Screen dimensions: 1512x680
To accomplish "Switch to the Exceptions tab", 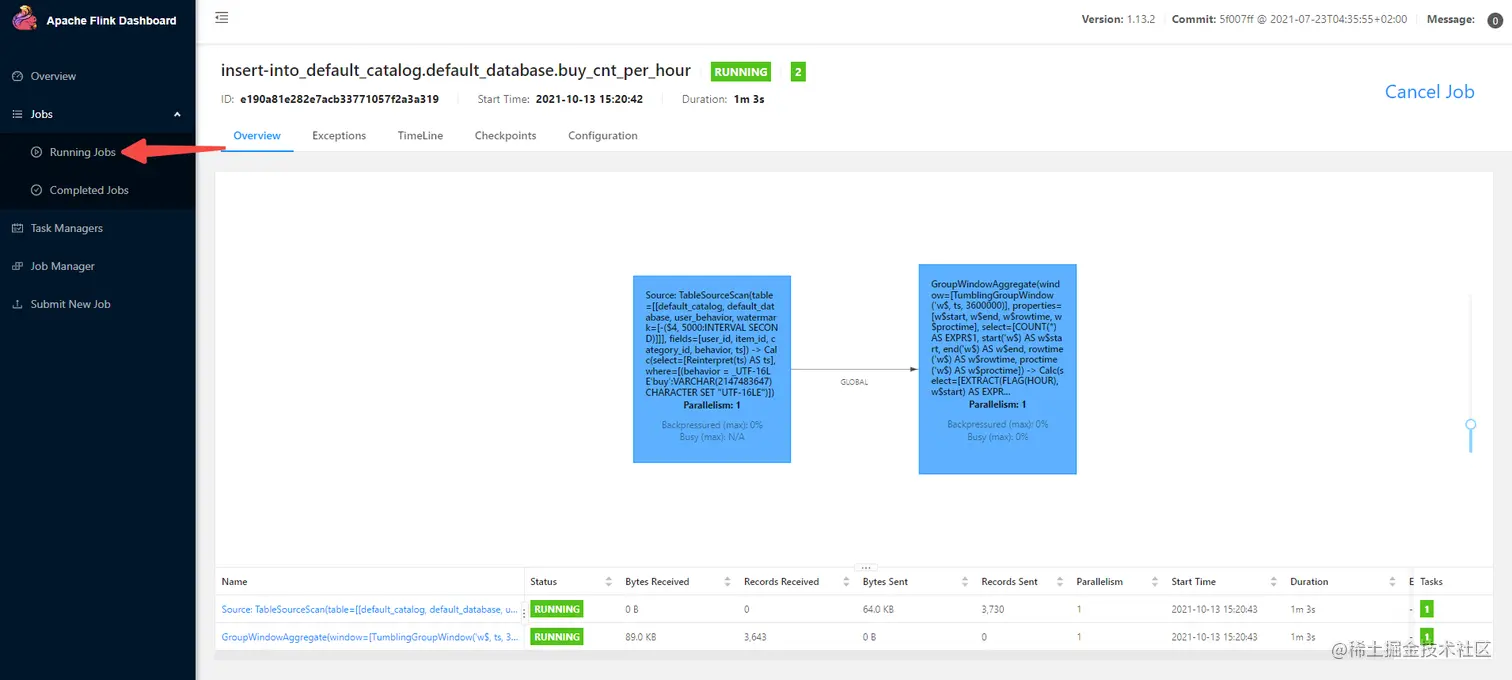I will pyautogui.click(x=339, y=136).
